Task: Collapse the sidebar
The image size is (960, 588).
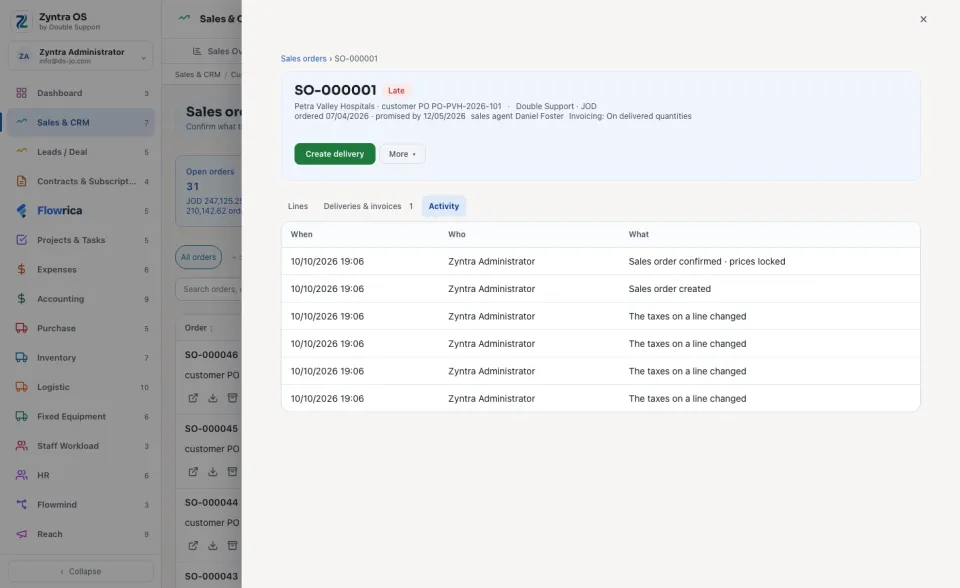Action: (x=81, y=571)
